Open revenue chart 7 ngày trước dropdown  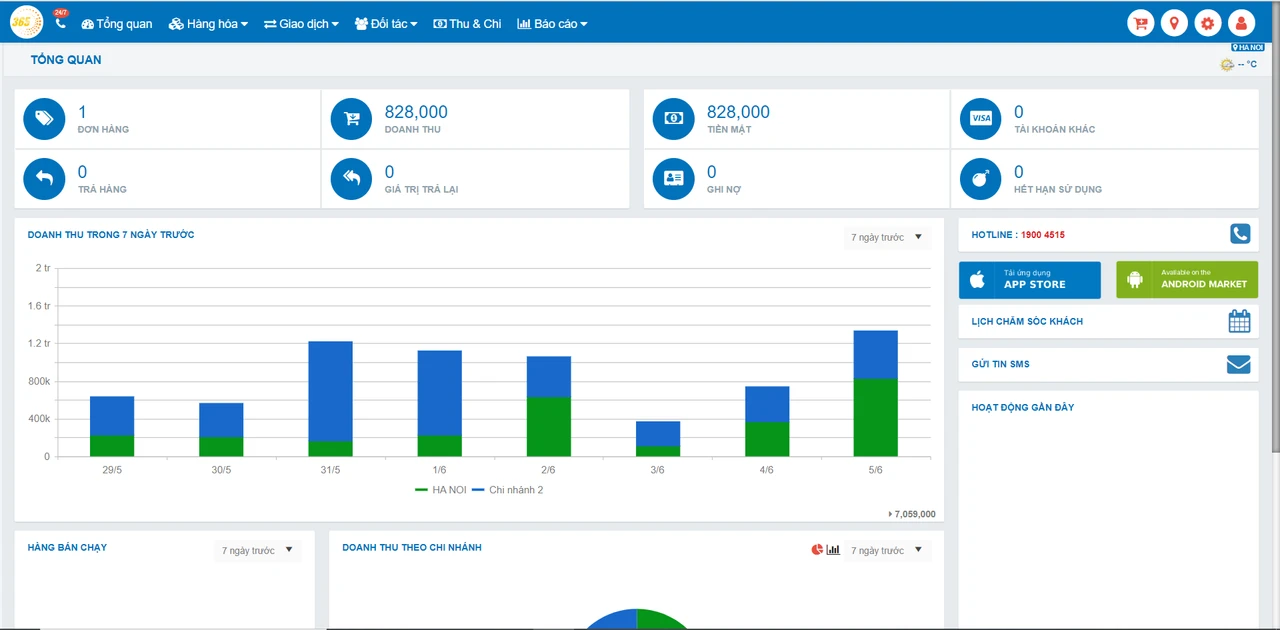click(x=887, y=237)
